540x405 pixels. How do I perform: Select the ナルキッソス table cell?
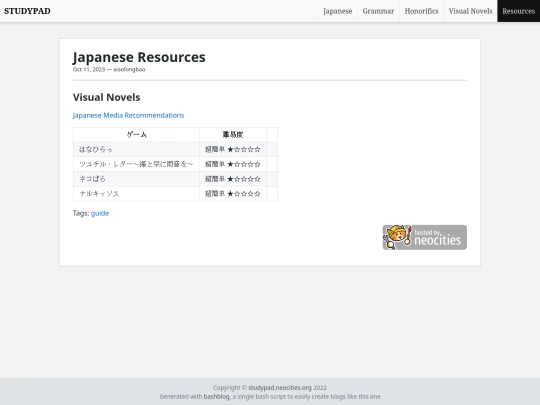(x=136, y=194)
